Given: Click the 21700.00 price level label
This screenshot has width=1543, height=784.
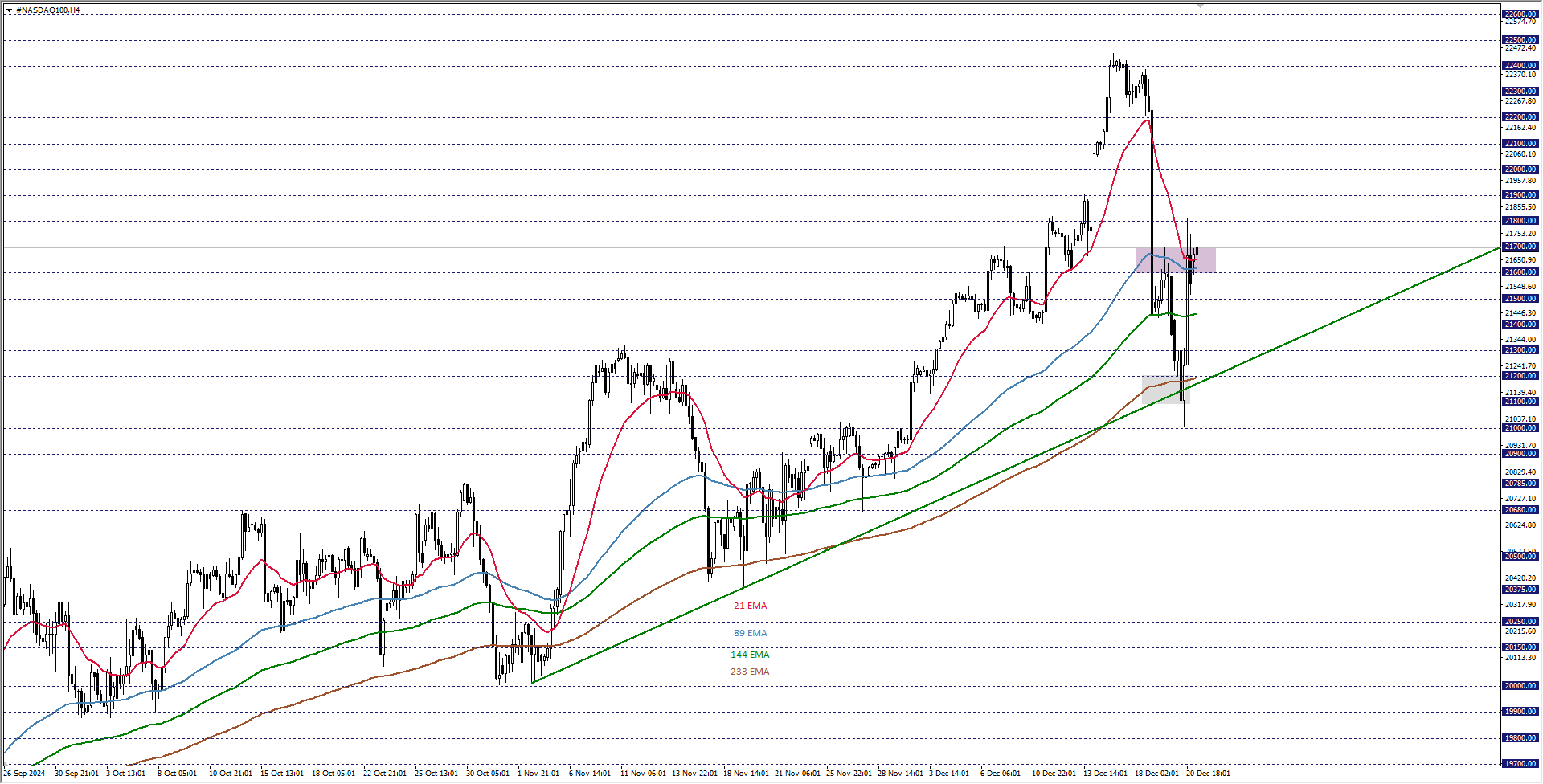Looking at the screenshot, I should (1520, 247).
